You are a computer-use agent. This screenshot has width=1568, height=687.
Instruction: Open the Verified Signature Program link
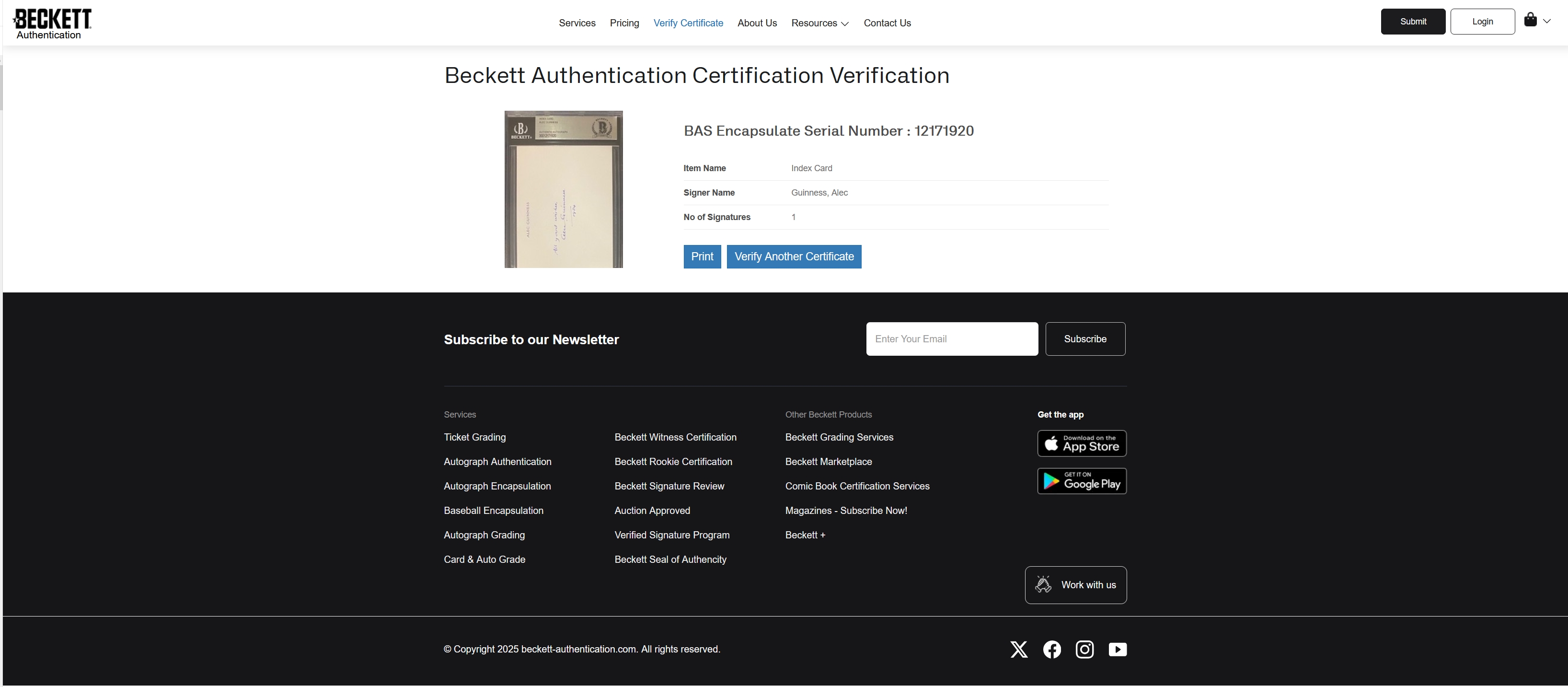pos(672,535)
